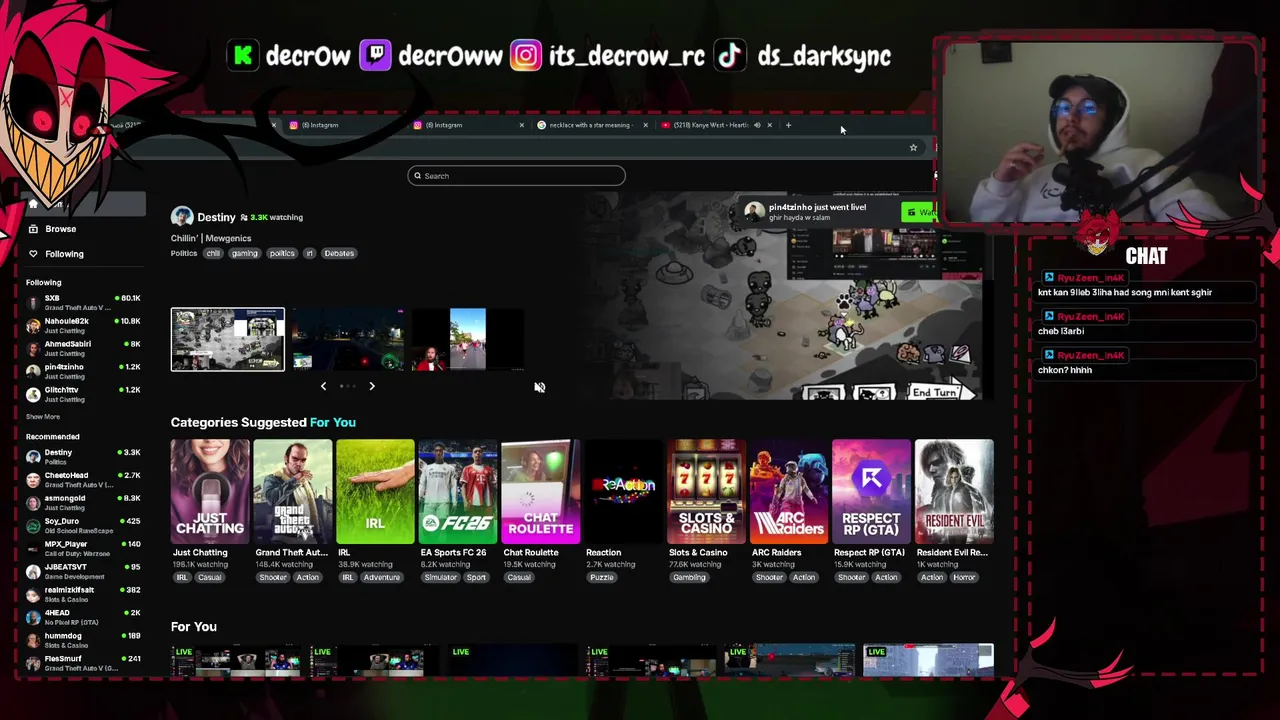
Task: Open the Resident Evil category card
Action: tap(954, 492)
